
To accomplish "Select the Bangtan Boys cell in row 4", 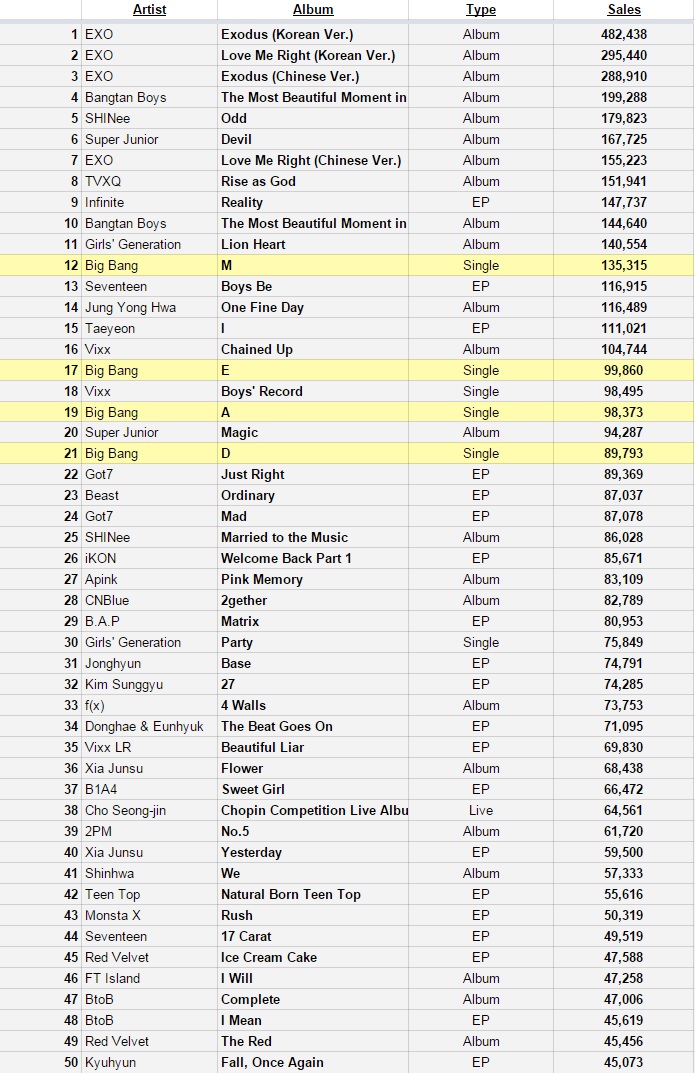I will 149,97.
